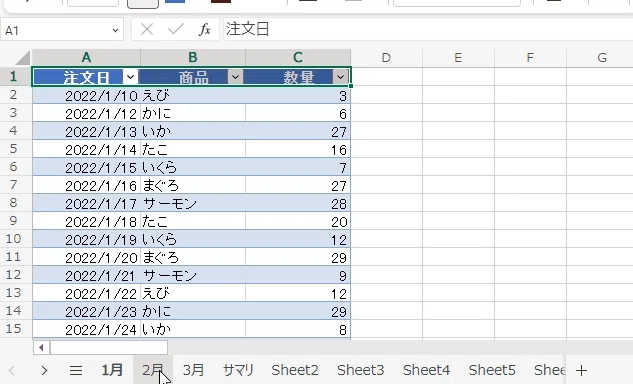
Task: Select column D header
Action: pyautogui.click(x=386, y=58)
